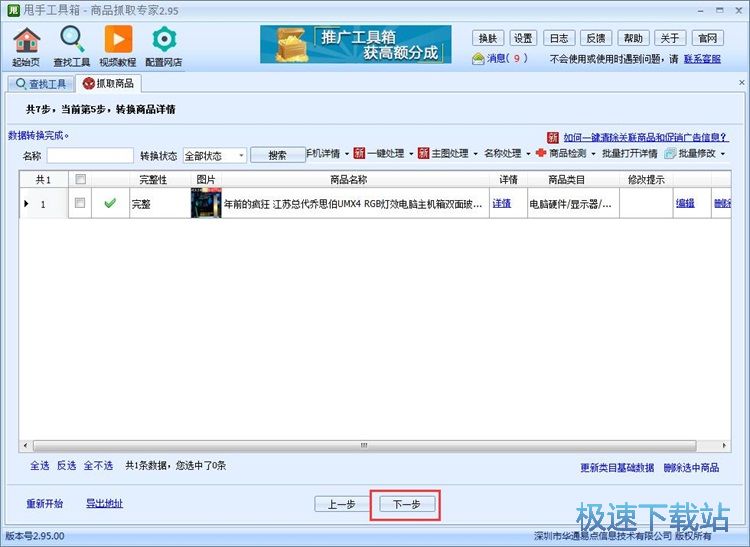Click the red 新 icon beside the help link

[x=552, y=138]
